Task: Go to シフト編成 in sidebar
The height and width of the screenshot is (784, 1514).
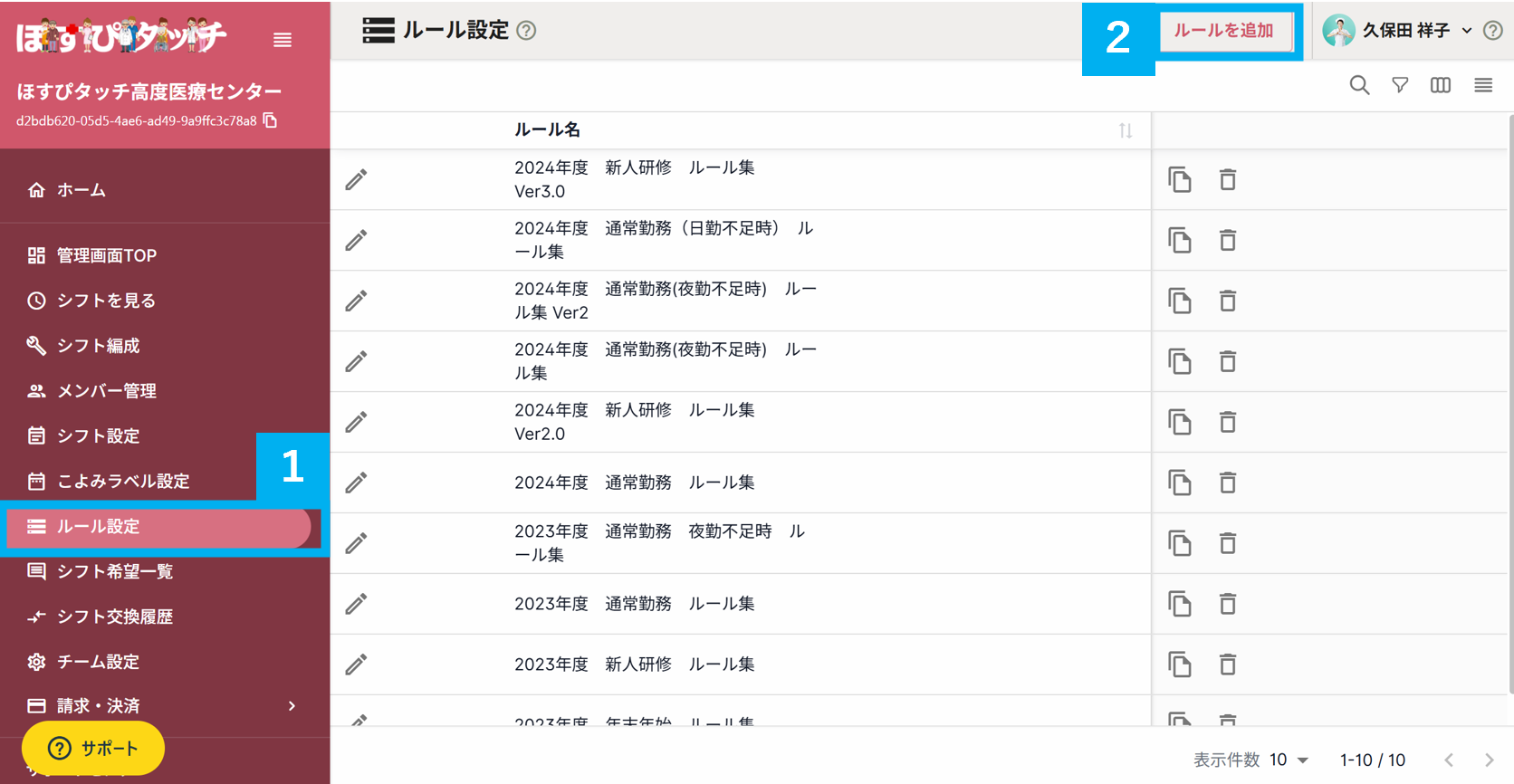Action: tap(98, 346)
